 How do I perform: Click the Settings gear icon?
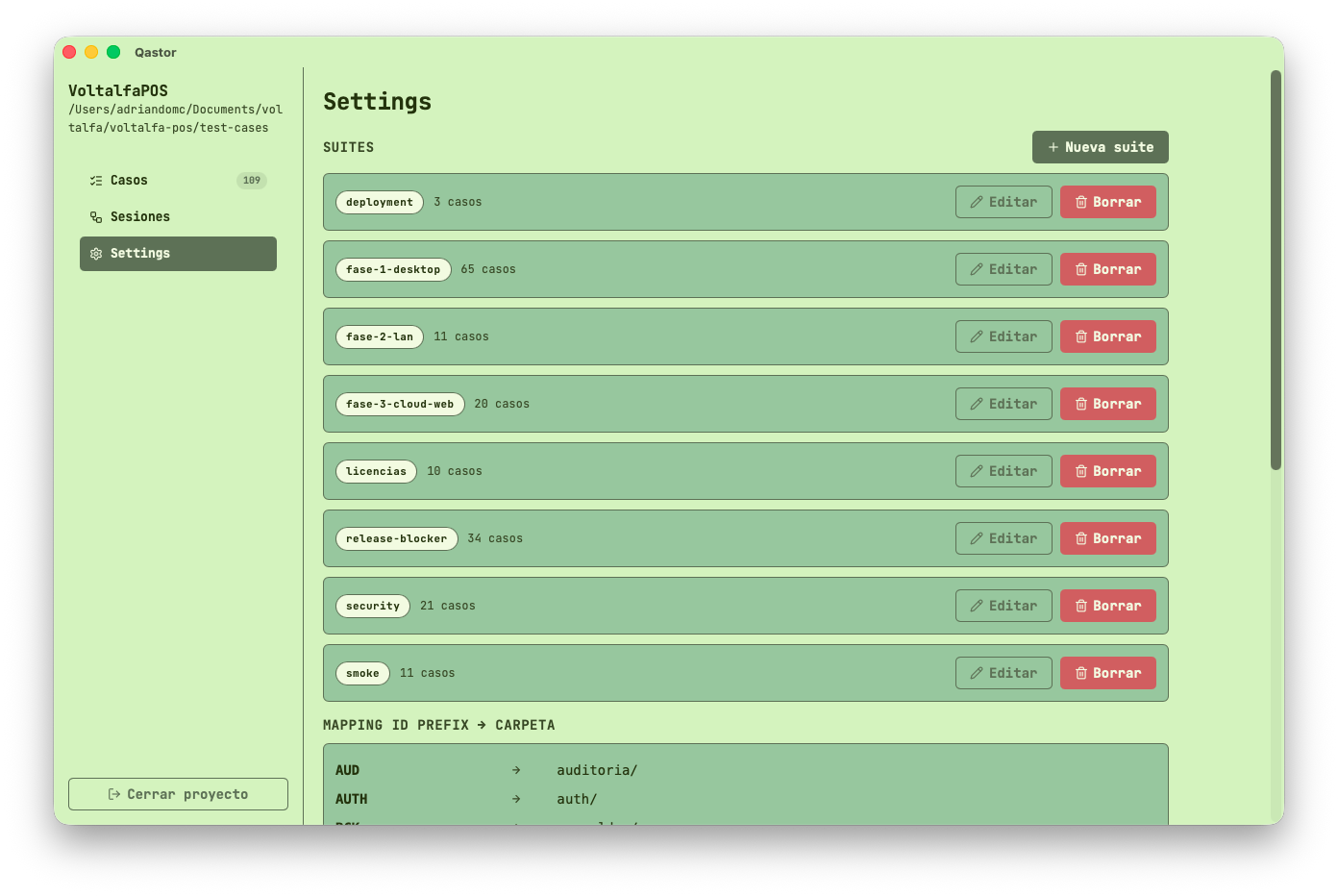click(96, 254)
